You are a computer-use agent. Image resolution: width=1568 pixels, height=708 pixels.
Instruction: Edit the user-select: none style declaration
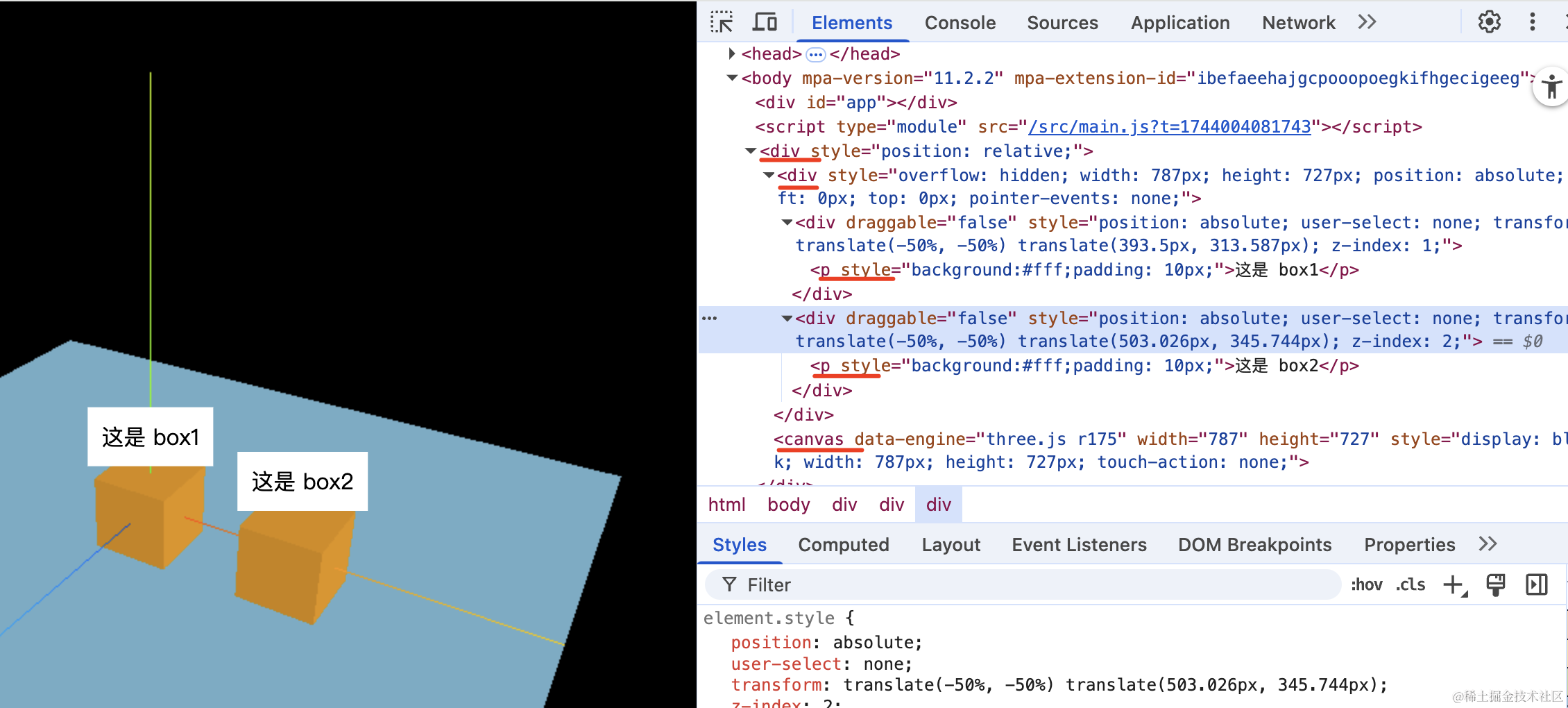821,664
